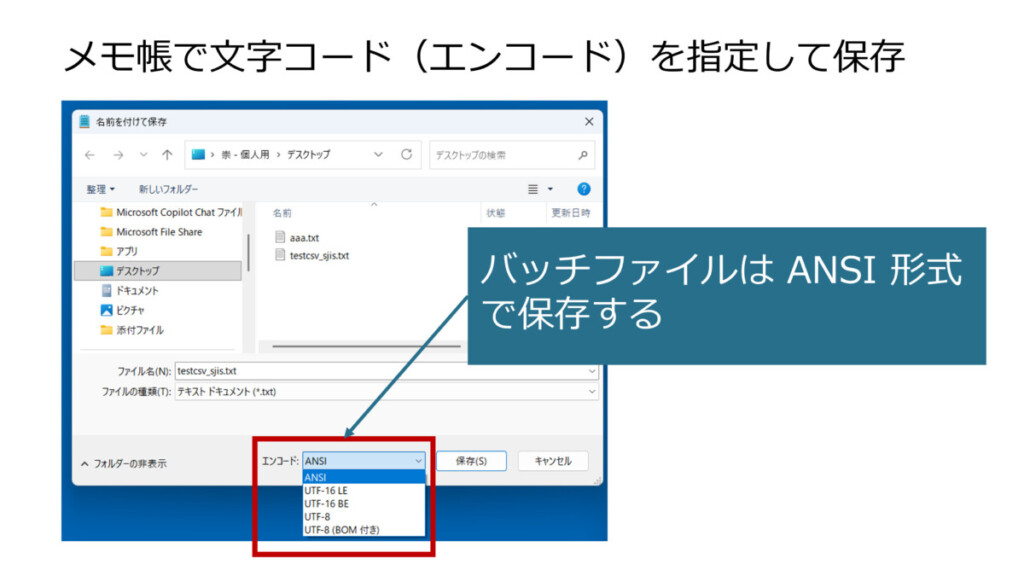Screen dimensions: 1024x576
Task: Click the 保存(S) button
Action: tap(471, 461)
